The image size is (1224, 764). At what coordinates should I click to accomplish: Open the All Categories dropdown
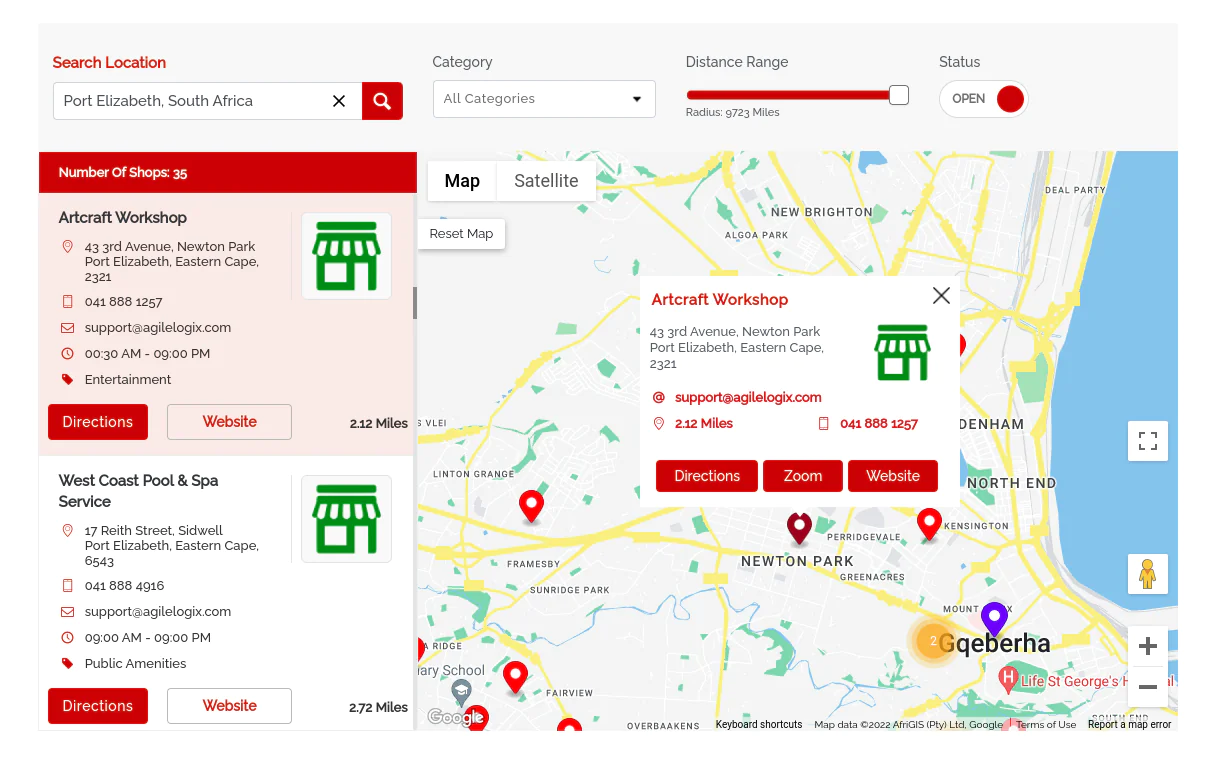pos(543,99)
